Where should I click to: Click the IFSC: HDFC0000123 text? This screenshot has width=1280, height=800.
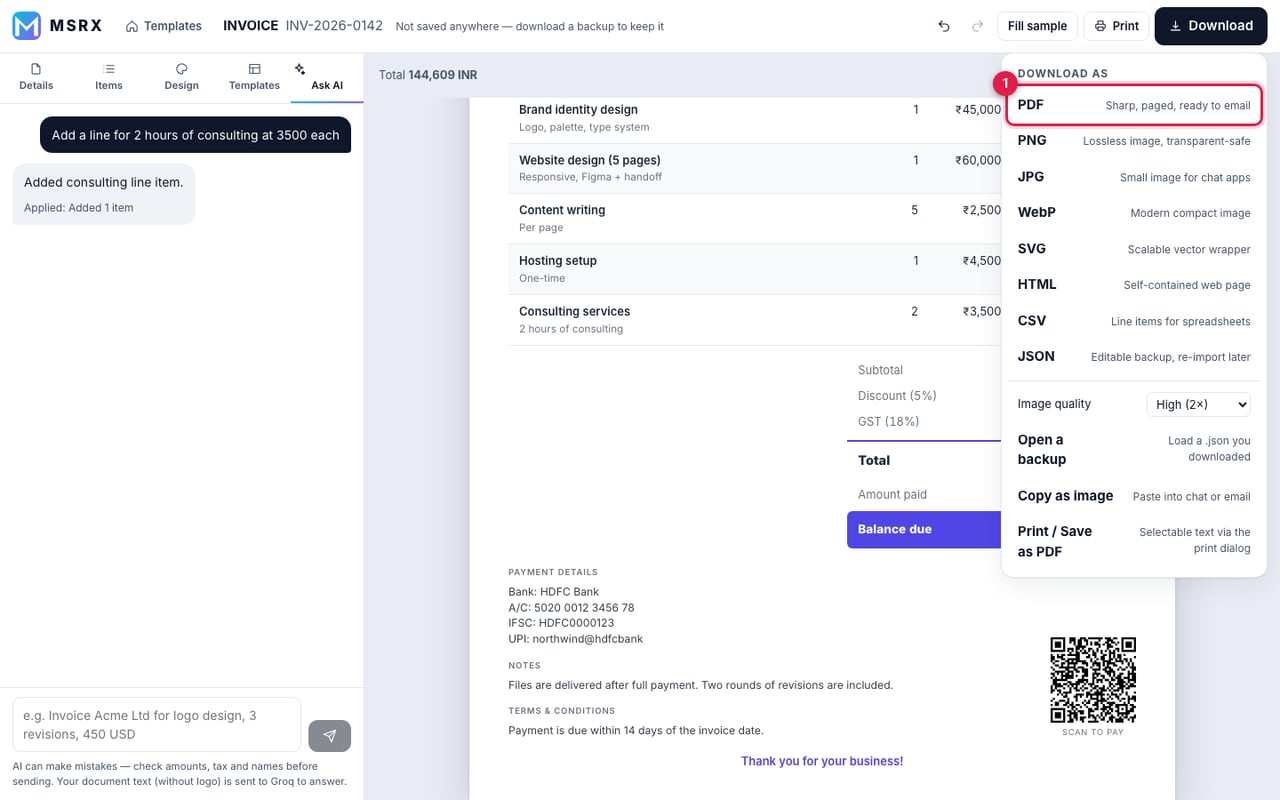[561, 623]
